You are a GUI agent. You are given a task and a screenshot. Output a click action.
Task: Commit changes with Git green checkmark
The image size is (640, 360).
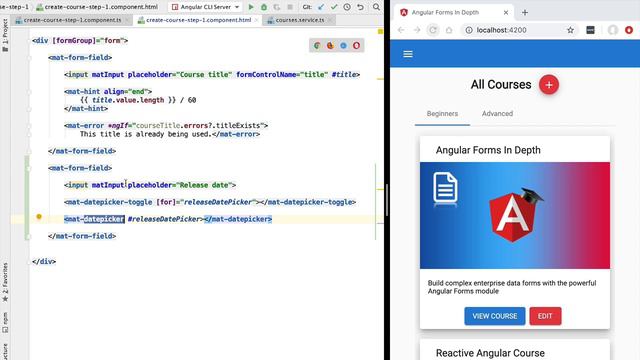coord(334,7)
